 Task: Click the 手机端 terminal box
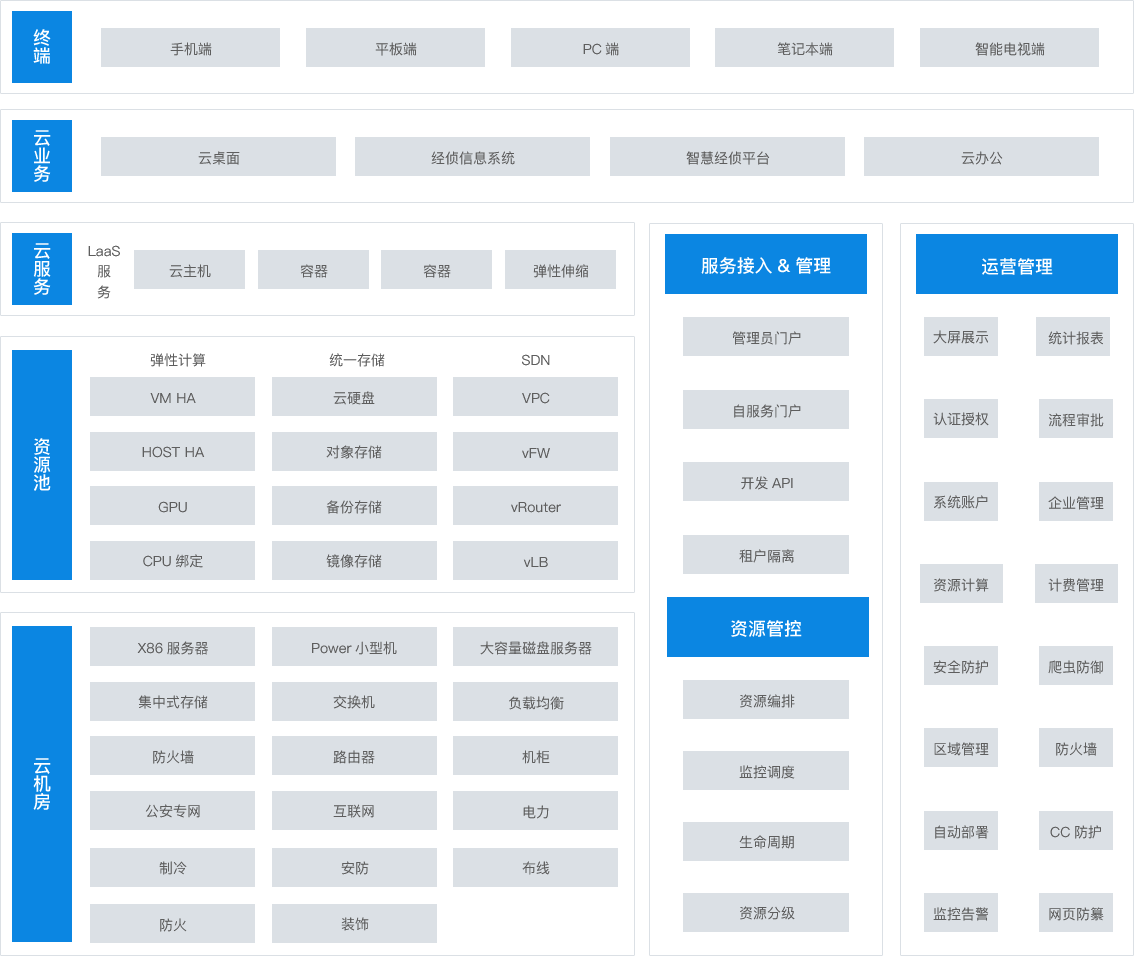(x=190, y=48)
